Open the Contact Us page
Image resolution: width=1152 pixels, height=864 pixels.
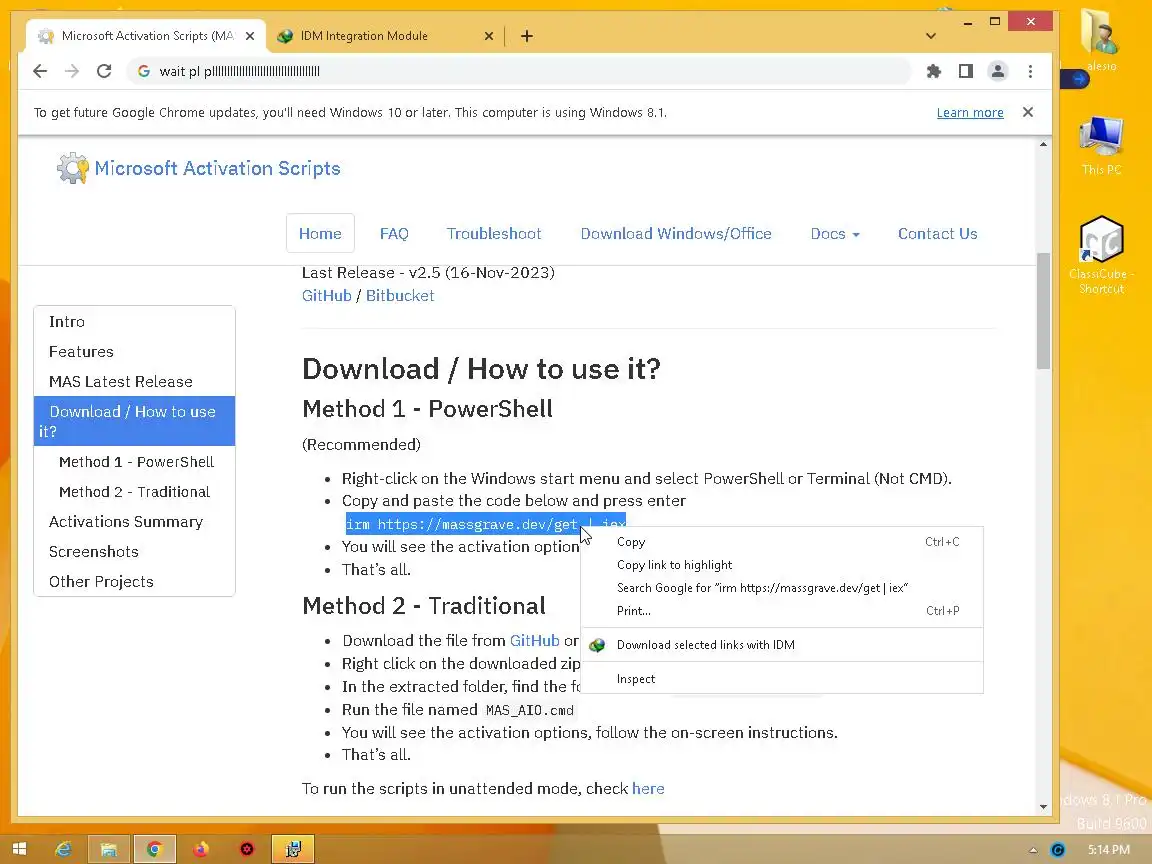937,234
